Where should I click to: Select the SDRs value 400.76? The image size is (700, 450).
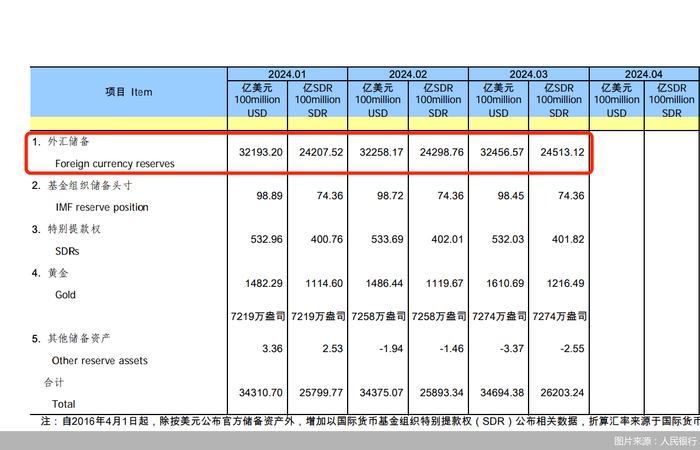pos(327,240)
